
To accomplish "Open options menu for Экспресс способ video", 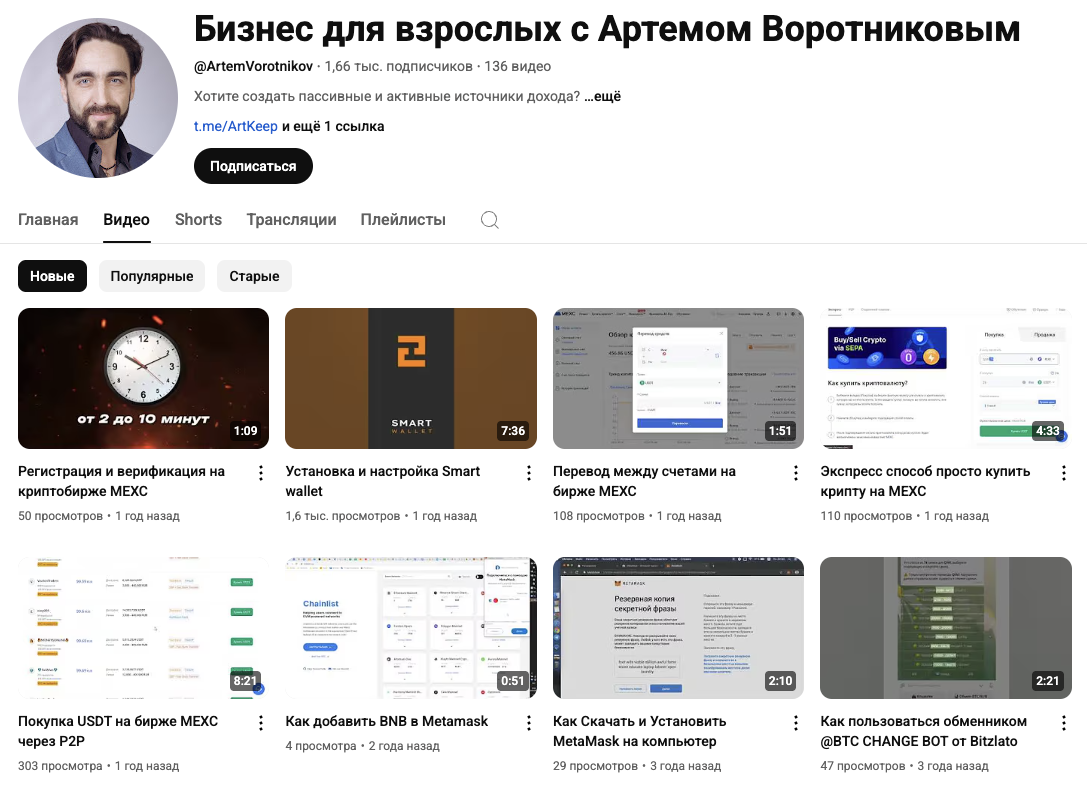I will click(x=1063, y=473).
